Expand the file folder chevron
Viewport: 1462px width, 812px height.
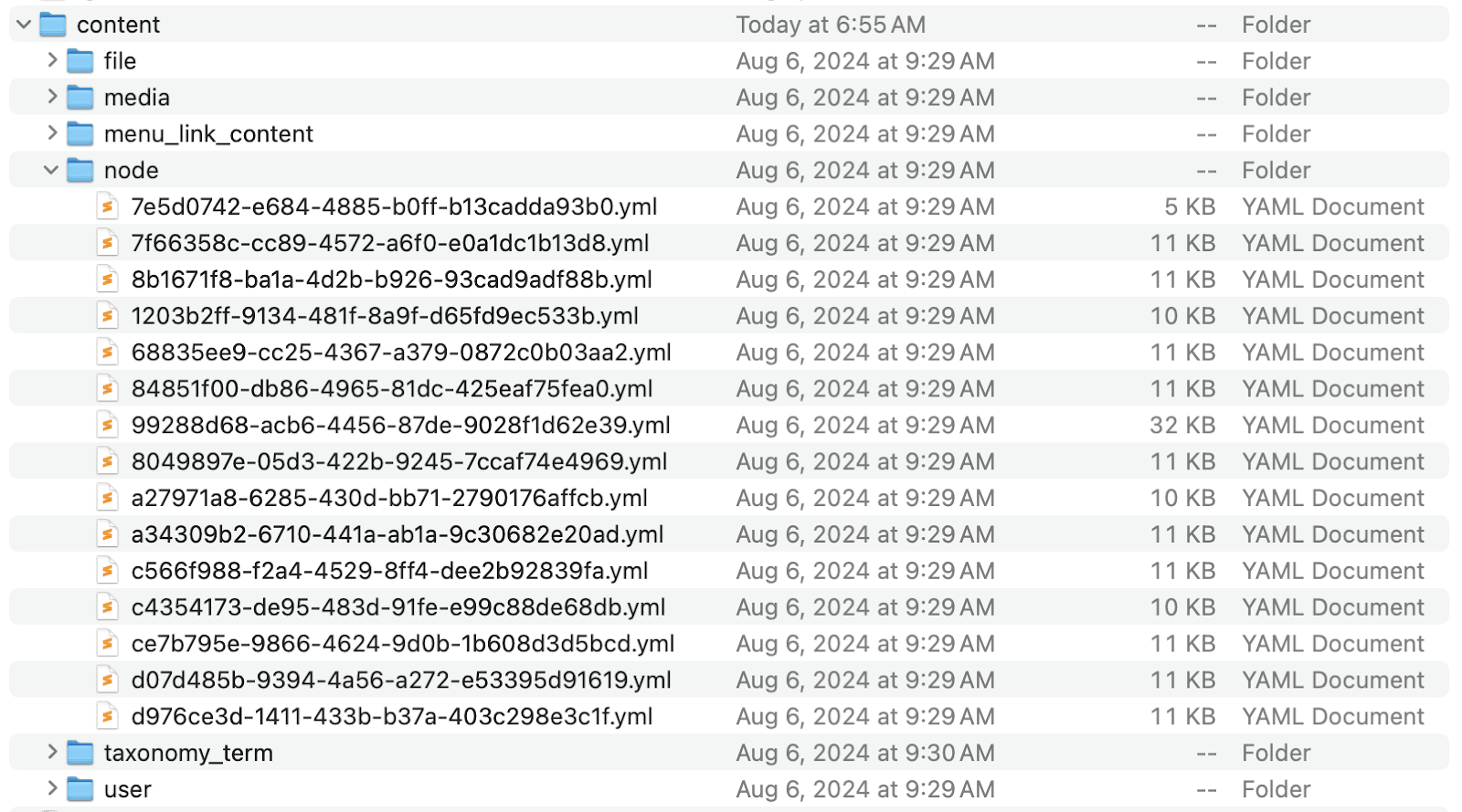coord(52,60)
